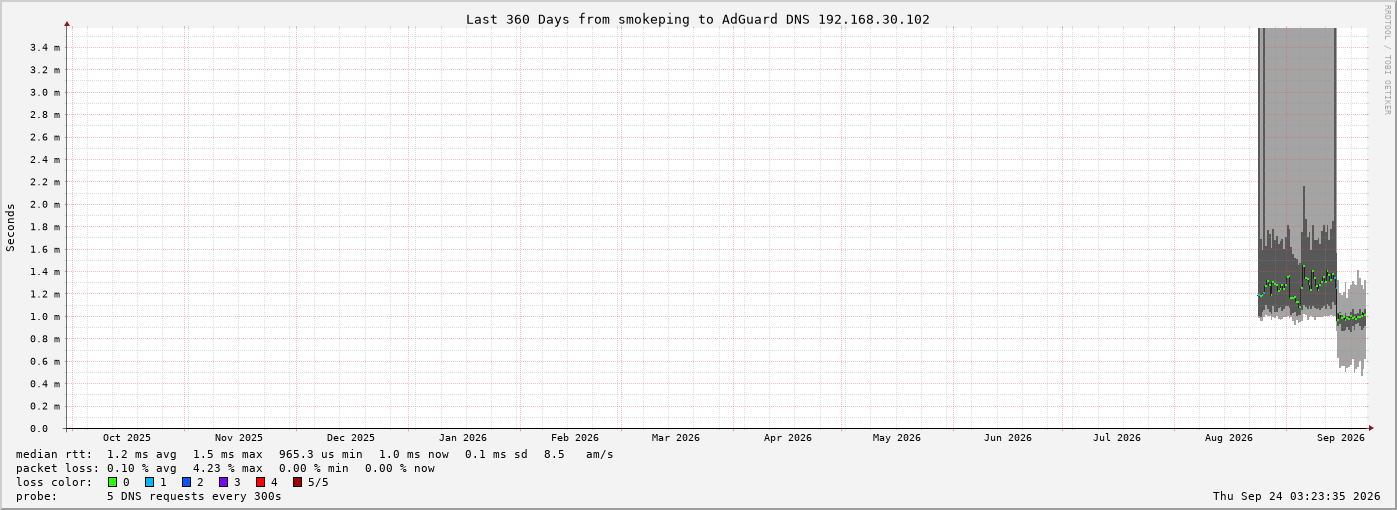Viewport: 1397px width, 510px height.
Task: Click the red loss color 4 swatch
Action: pyautogui.click(x=260, y=482)
